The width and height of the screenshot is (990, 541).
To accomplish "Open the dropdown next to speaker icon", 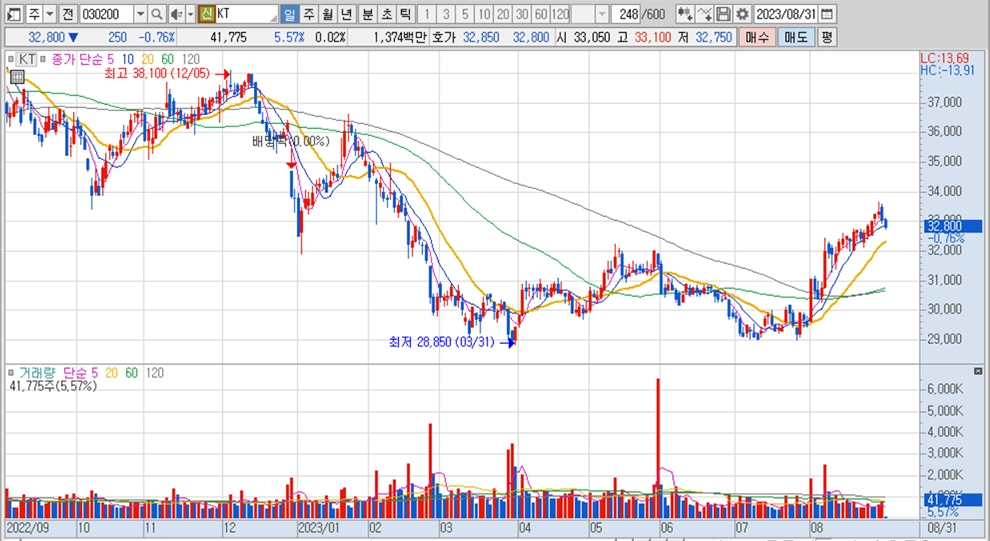I will click(x=189, y=14).
